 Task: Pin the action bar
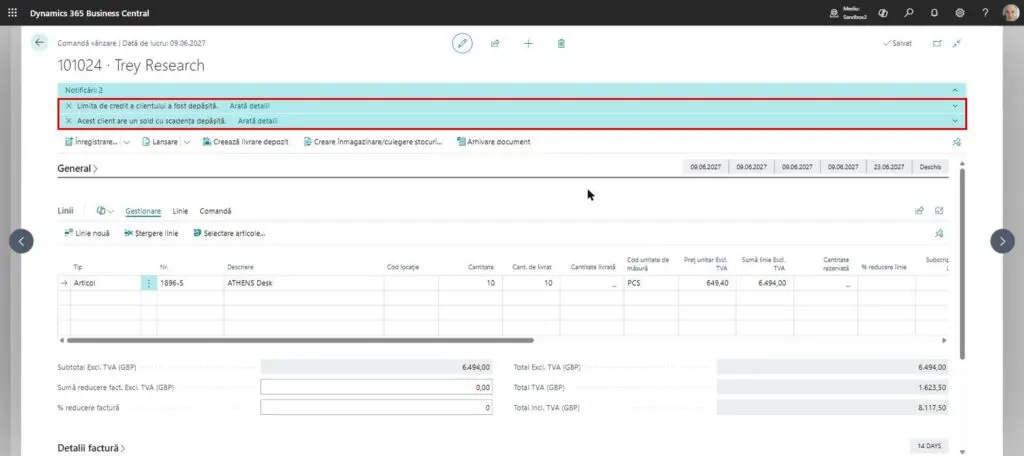[957, 142]
